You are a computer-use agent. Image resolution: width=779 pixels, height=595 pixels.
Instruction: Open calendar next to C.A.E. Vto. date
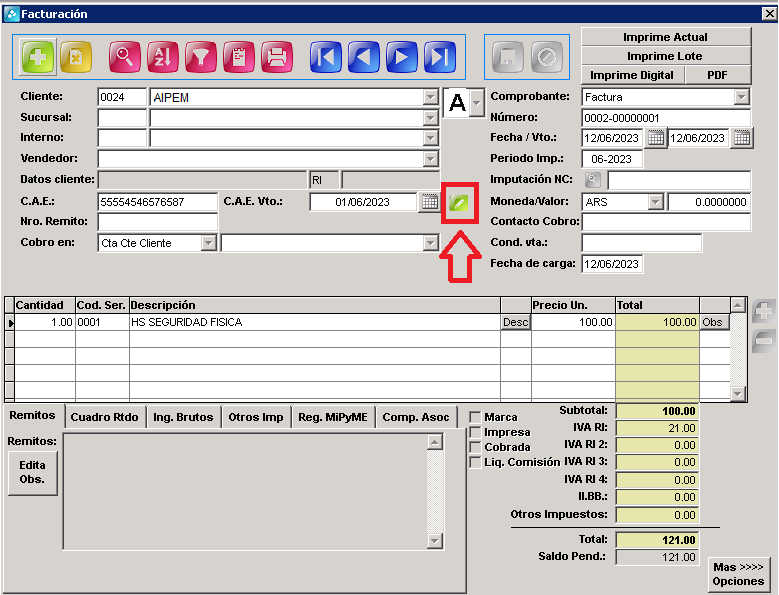tap(429, 202)
